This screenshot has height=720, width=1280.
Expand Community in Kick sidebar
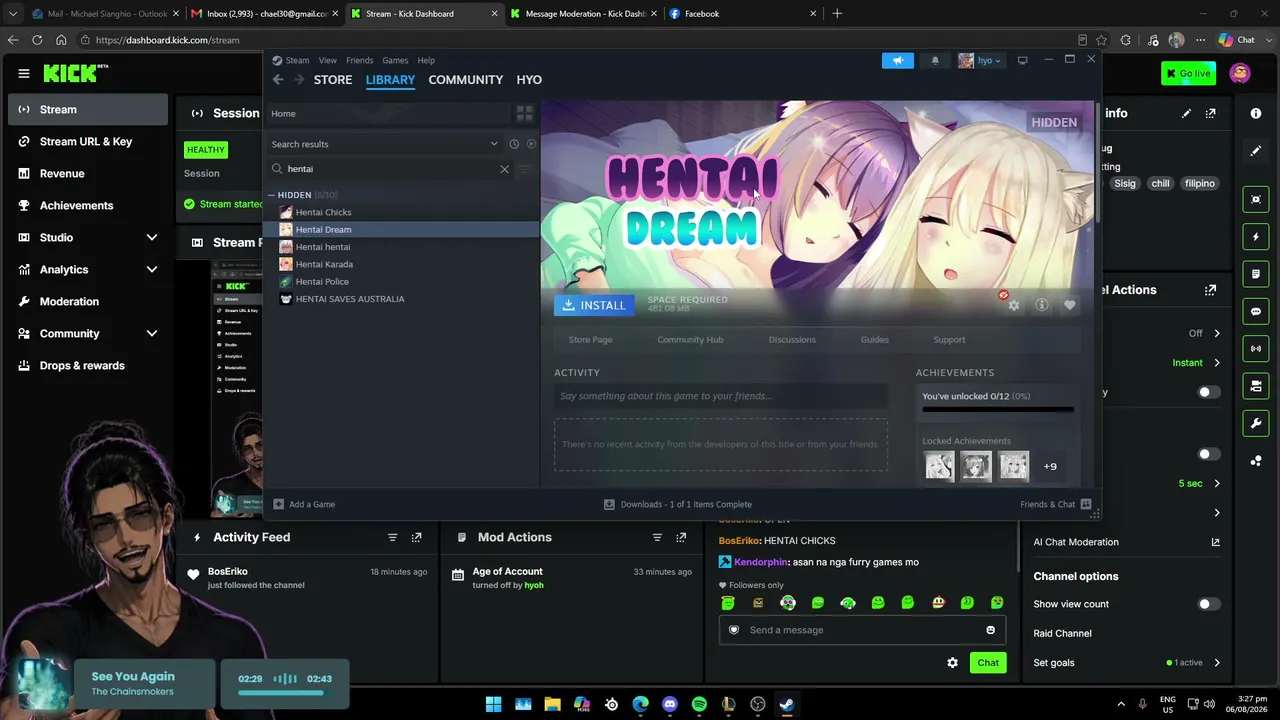(x=152, y=333)
